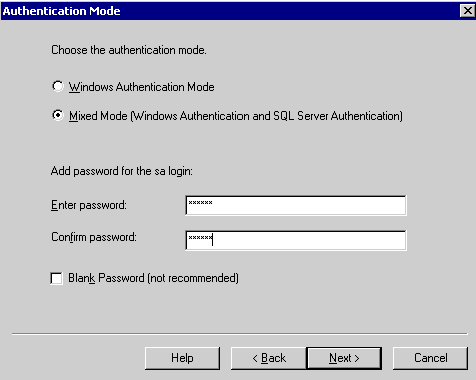This screenshot has width=476, height=380.
Task: Proceed with the Next button
Action: coord(344,358)
